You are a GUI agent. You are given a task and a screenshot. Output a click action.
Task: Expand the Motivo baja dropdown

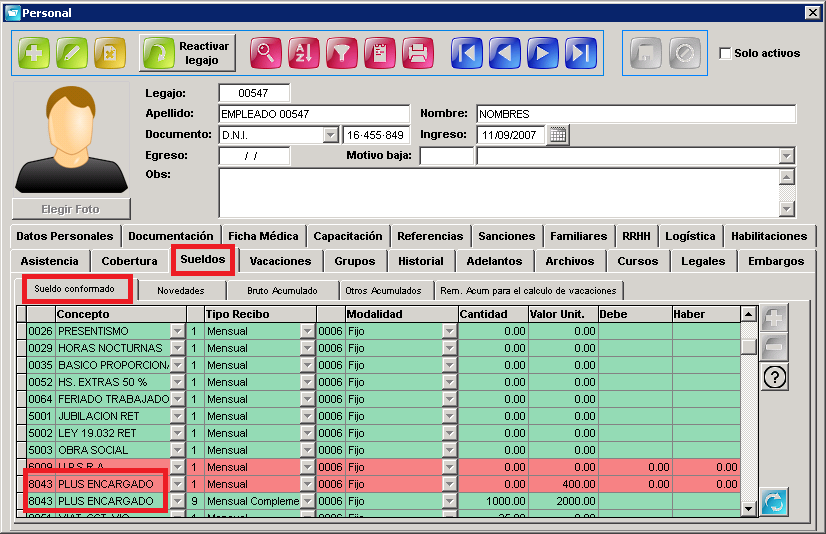point(786,156)
